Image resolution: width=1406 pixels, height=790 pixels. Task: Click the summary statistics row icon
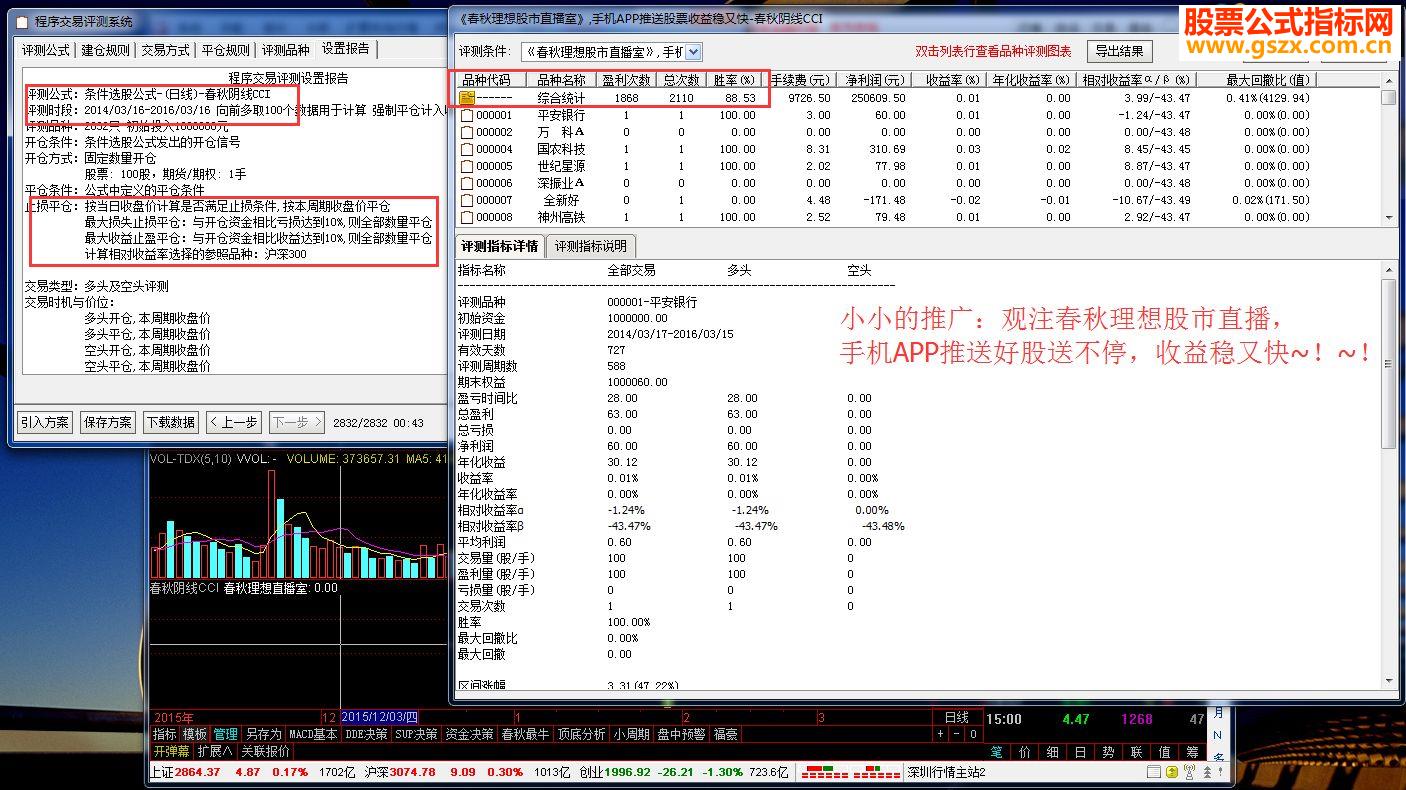[x=466, y=98]
